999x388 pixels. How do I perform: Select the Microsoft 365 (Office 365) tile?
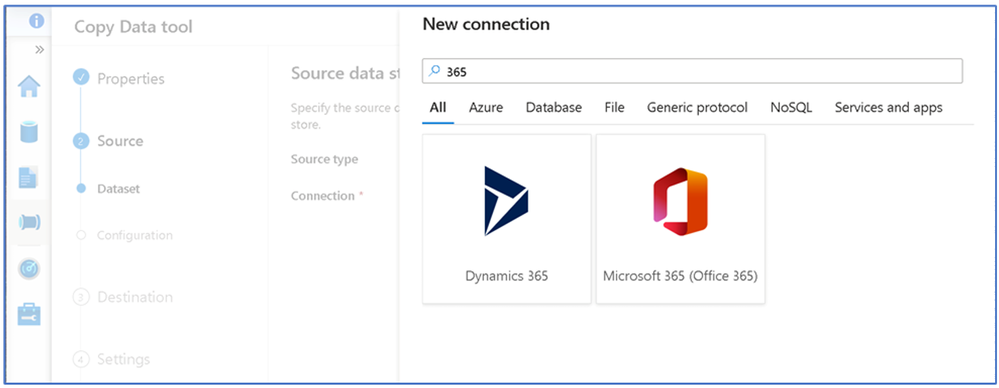(x=680, y=219)
